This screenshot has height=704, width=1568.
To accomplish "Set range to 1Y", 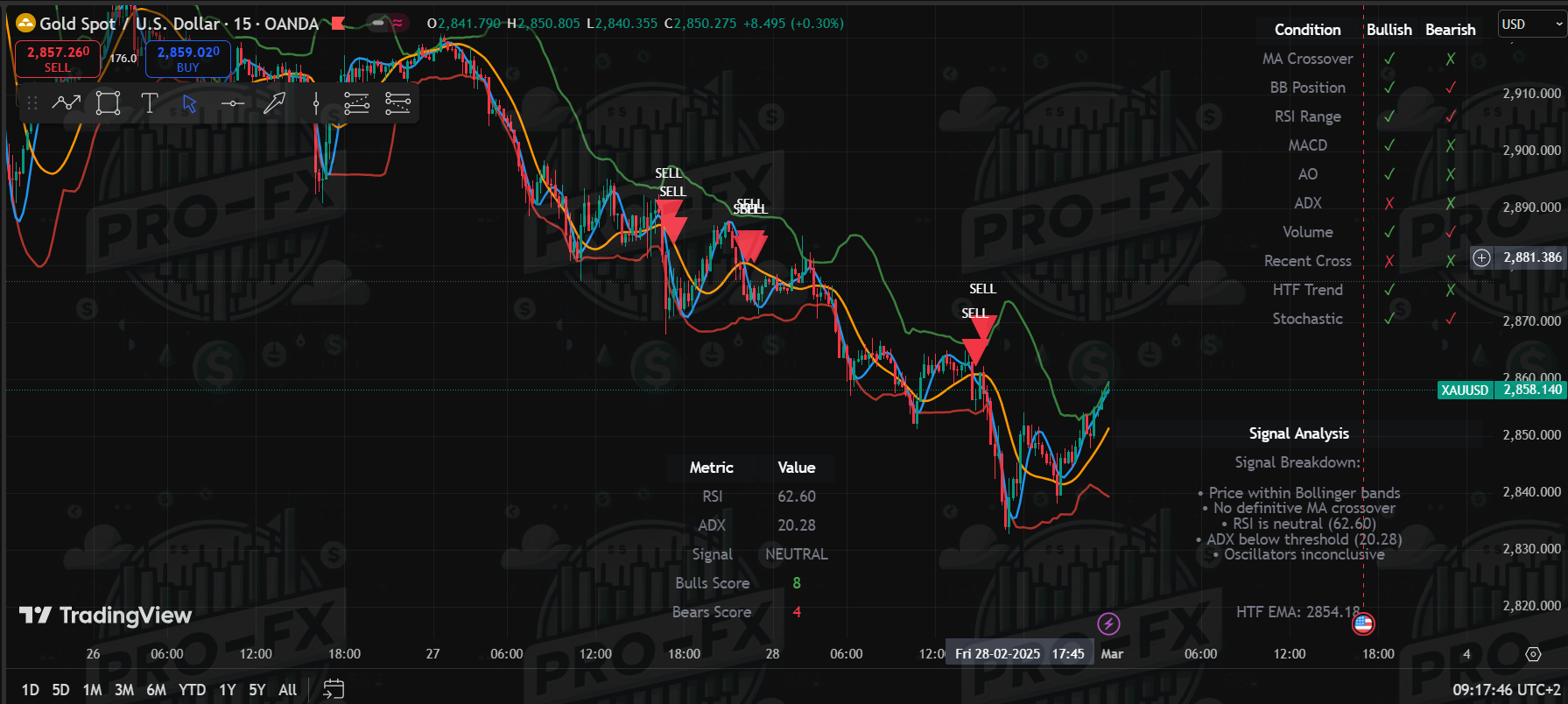I will coord(228,690).
